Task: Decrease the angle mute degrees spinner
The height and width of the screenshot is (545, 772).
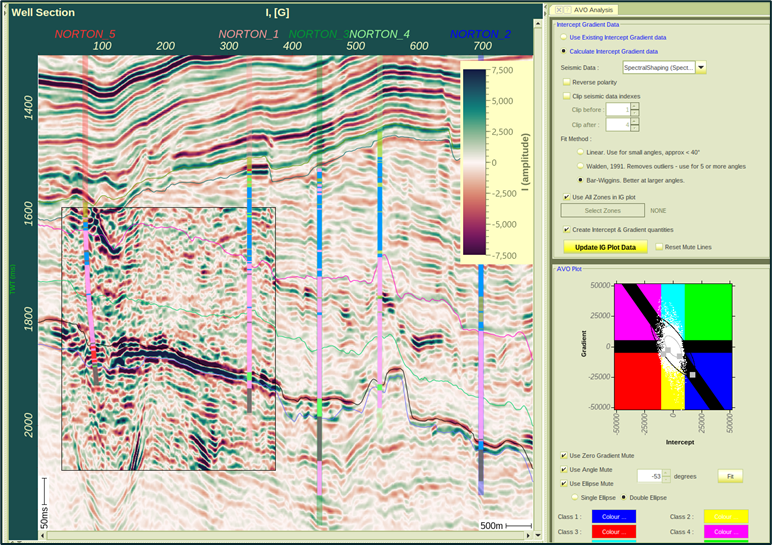Action: [666, 479]
